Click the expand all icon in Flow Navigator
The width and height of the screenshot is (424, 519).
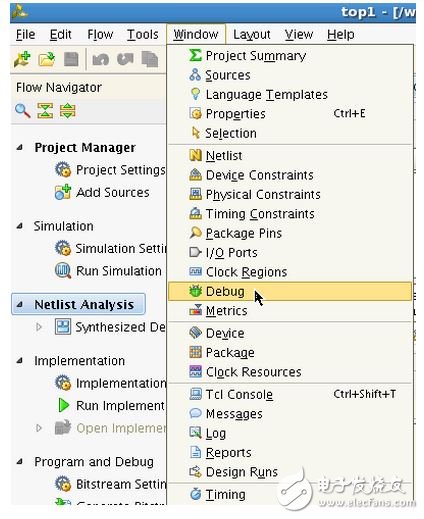point(68,111)
